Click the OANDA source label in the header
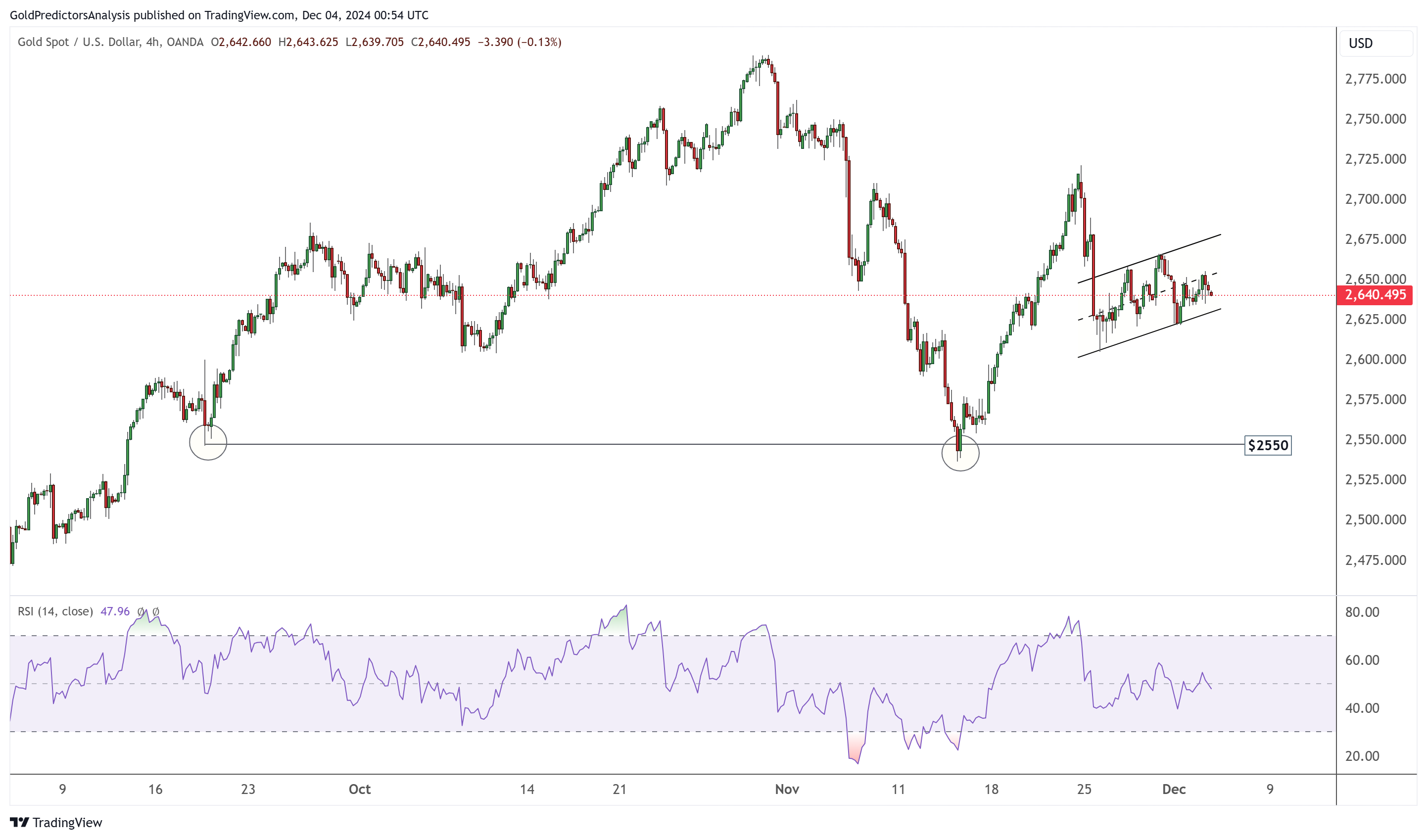Screen dimensions: 1427x840 coord(185,42)
